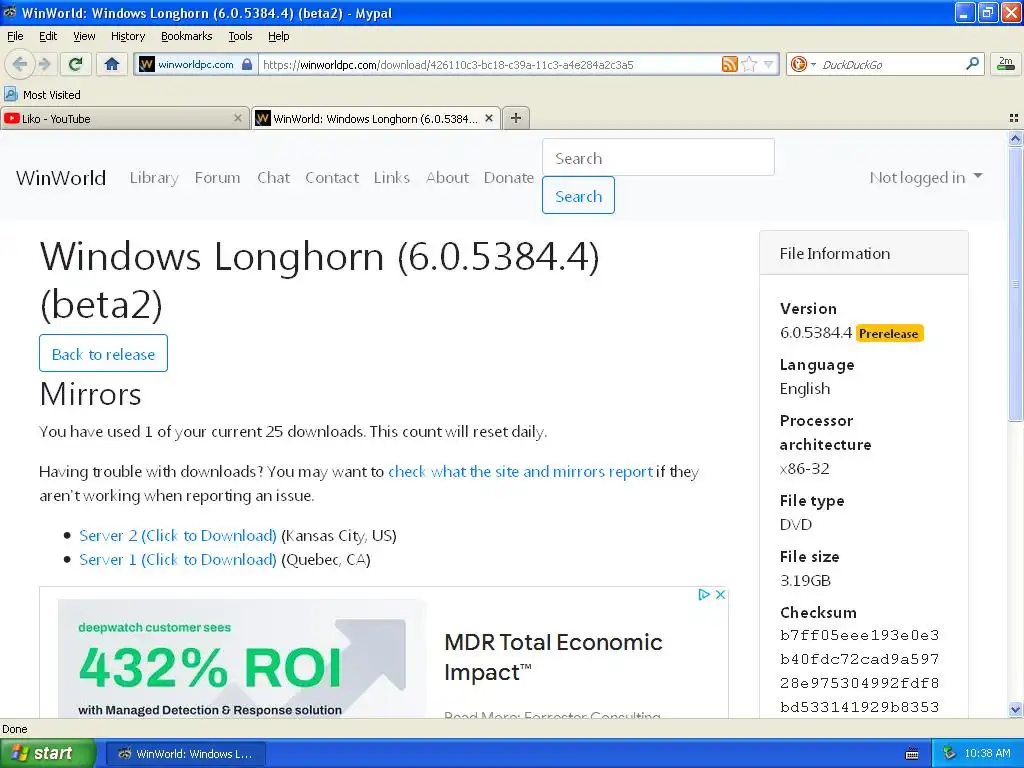Open the URL history dropdown arrow
1024x768 pixels.
pos(769,64)
